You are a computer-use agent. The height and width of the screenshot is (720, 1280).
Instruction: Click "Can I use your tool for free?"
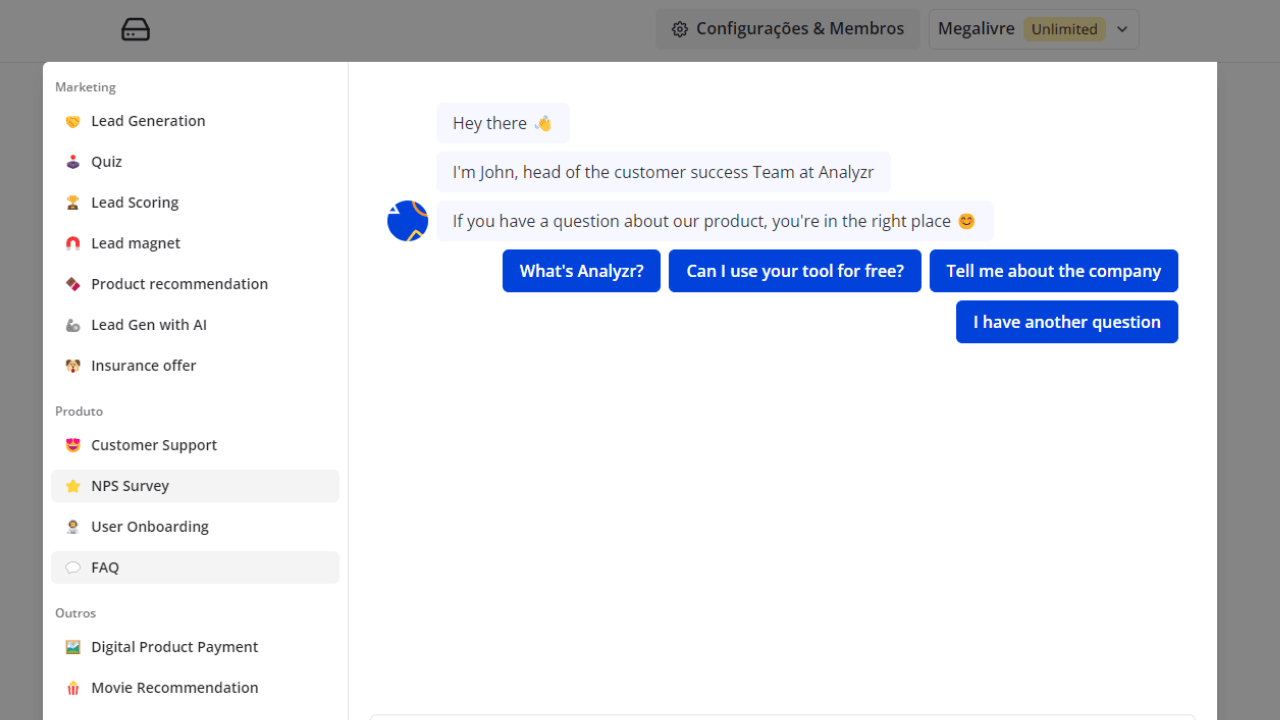point(795,271)
